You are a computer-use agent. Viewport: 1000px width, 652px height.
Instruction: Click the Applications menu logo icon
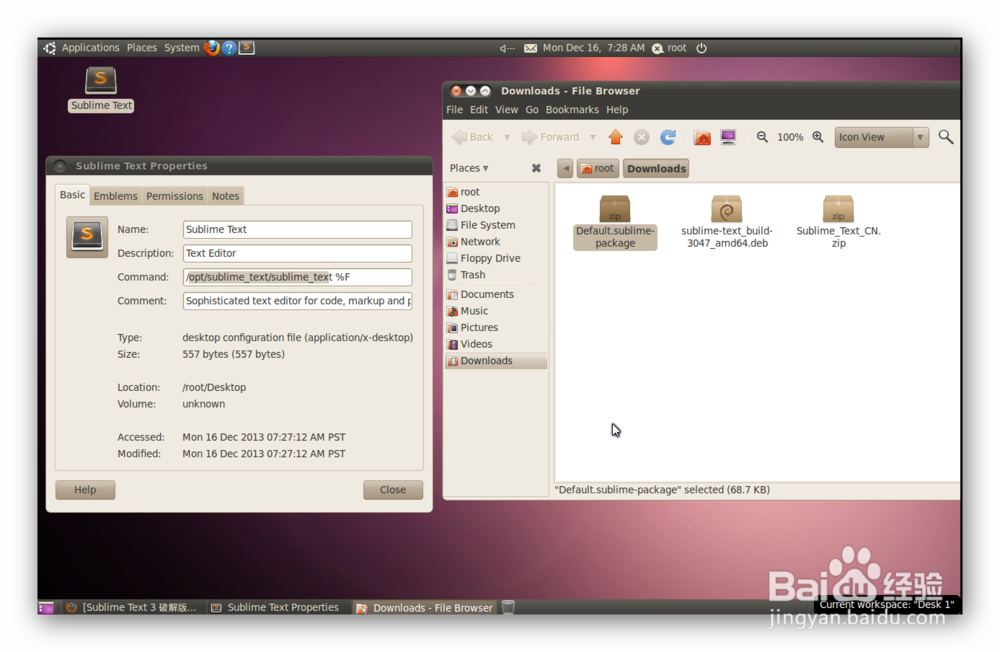point(50,48)
